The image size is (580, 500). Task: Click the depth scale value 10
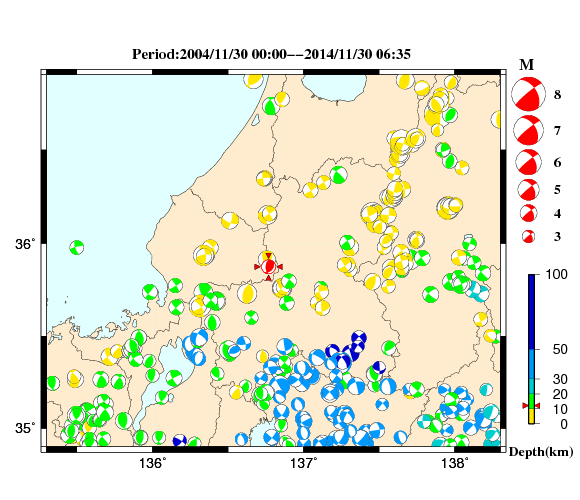coord(560,409)
